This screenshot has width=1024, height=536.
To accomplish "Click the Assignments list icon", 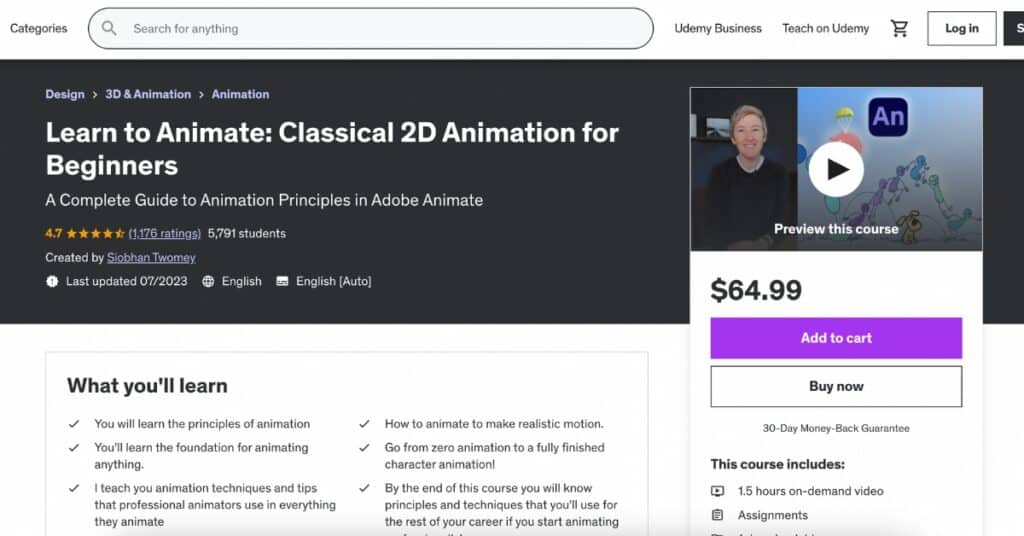I will coord(717,515).
